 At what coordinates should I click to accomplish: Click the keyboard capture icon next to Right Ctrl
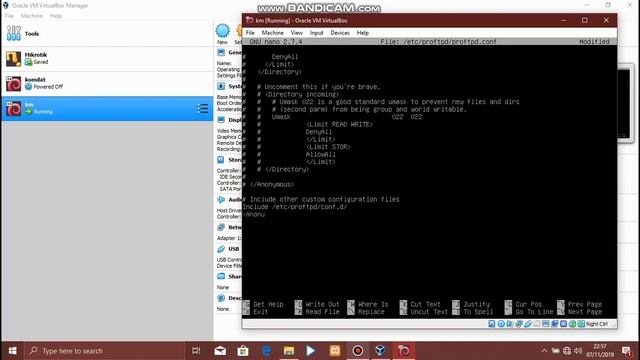(581, 324)
